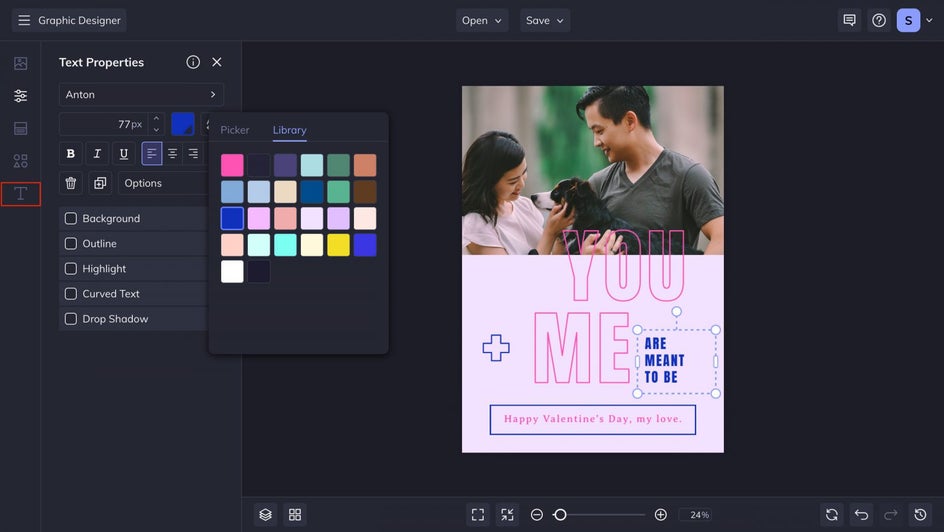Pick the yellow color swatch
The image size is (944, 532).
click(339, 245)
